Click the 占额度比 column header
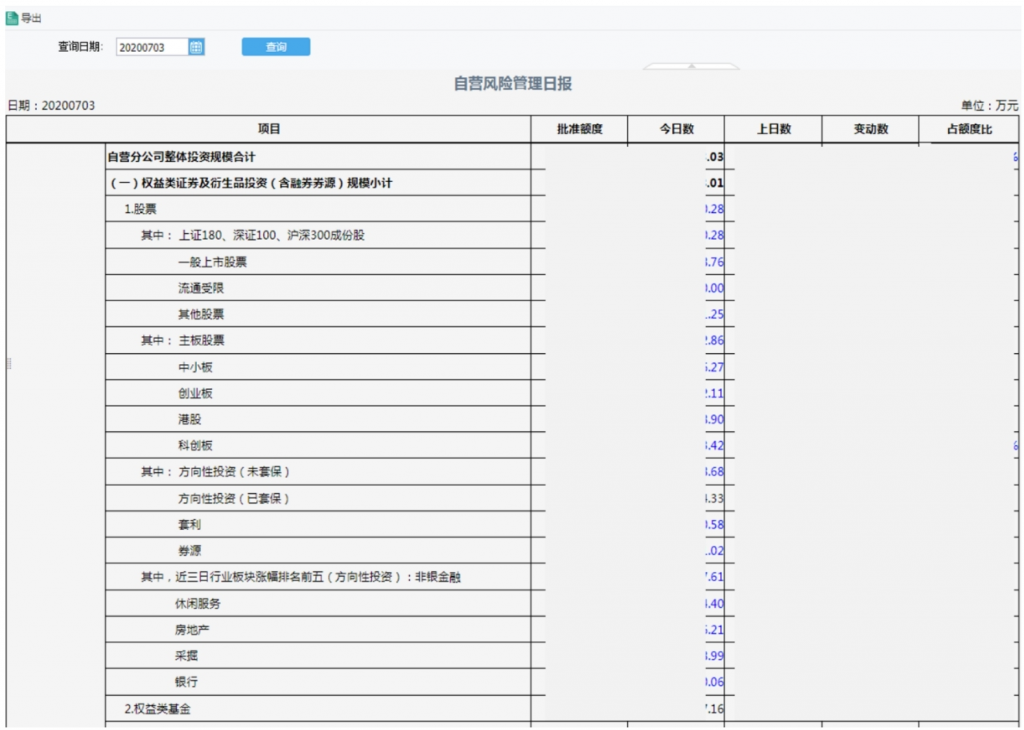Viewport: 1024px width, 730px height. pyautogui.click(x=969, y=129)
